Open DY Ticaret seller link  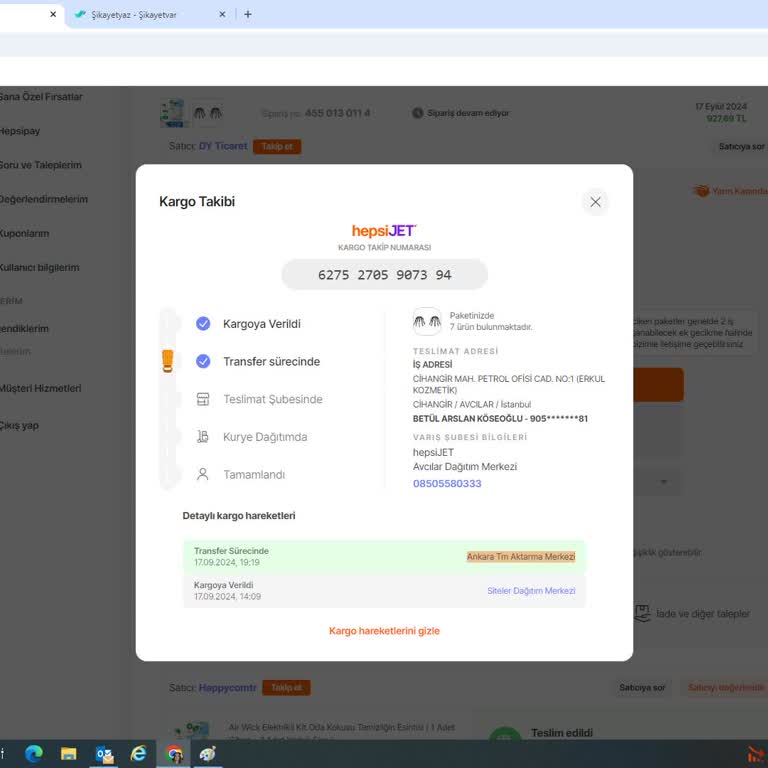(223, 146)
